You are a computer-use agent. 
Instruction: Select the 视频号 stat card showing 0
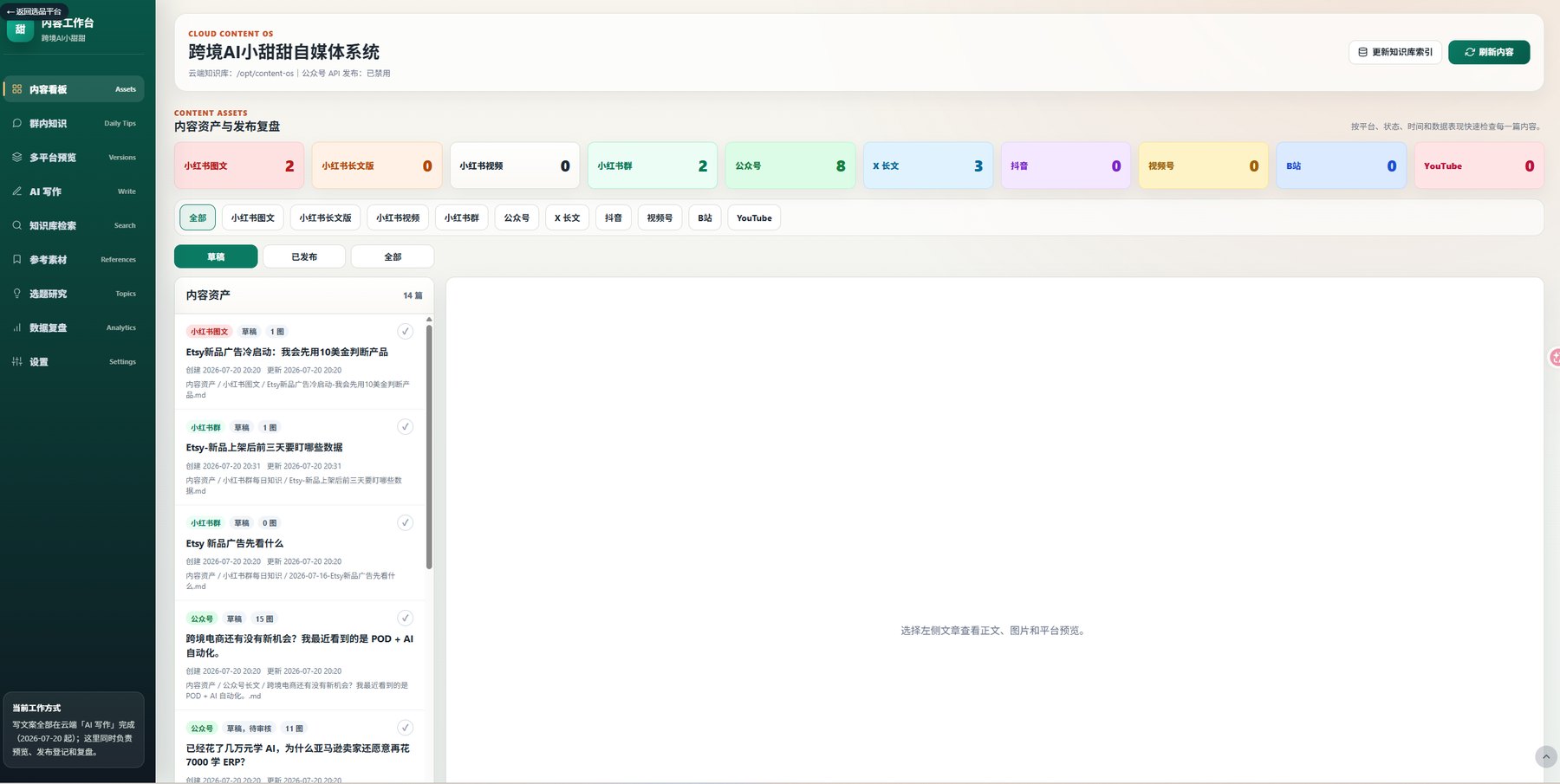tap(1204, 165)
